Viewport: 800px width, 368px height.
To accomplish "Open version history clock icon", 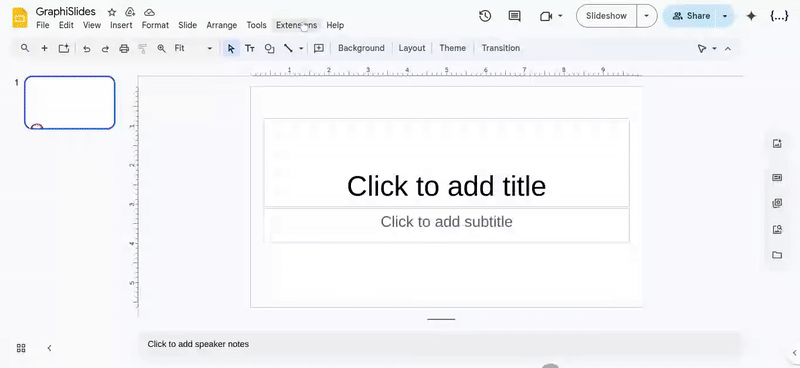I will coord(485,16).
